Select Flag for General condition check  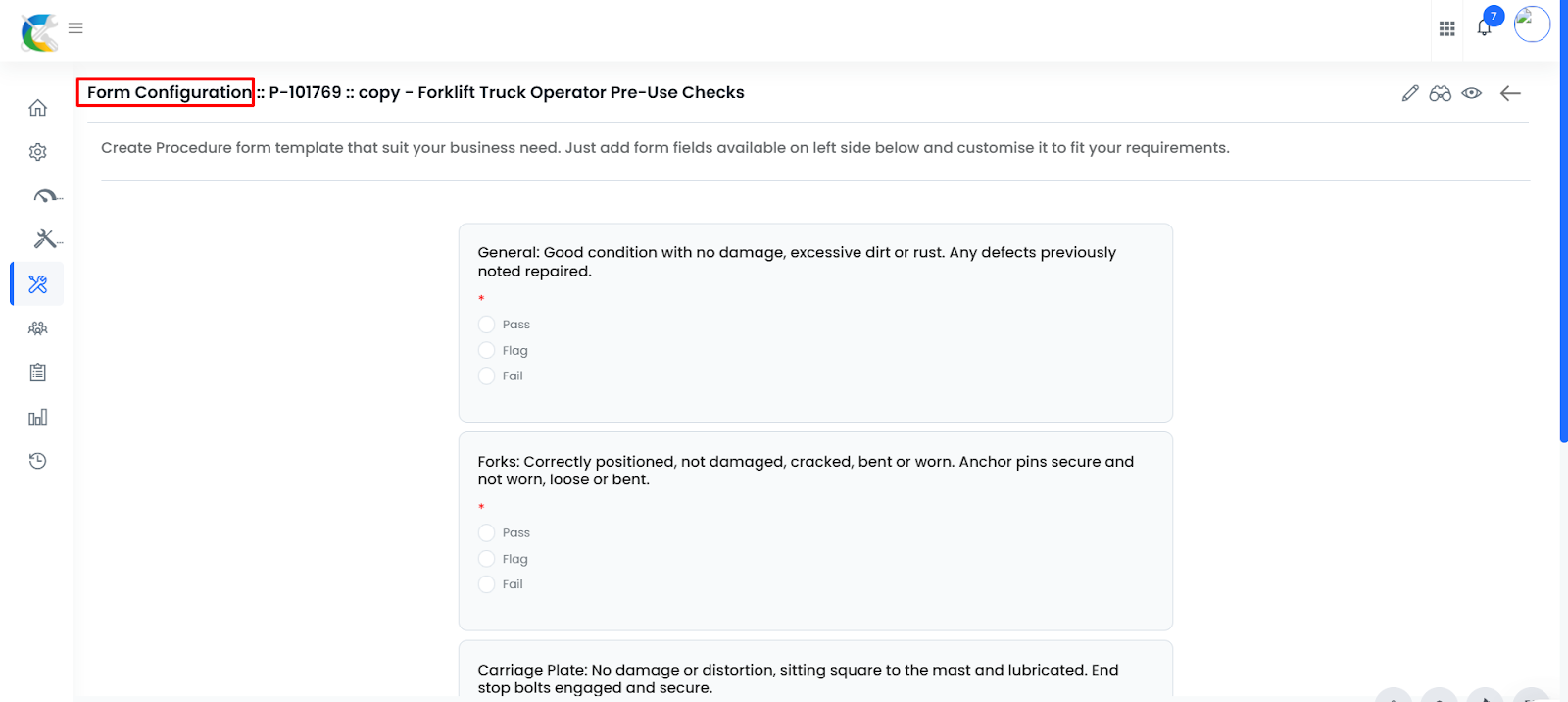click(486, 350)
